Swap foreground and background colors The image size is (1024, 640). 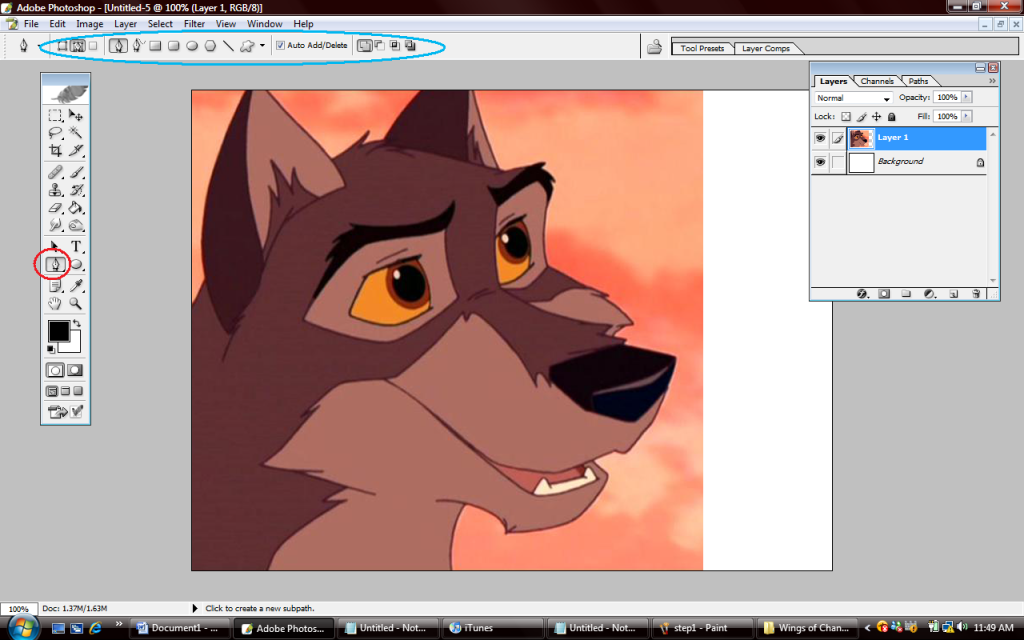point(77,323)
